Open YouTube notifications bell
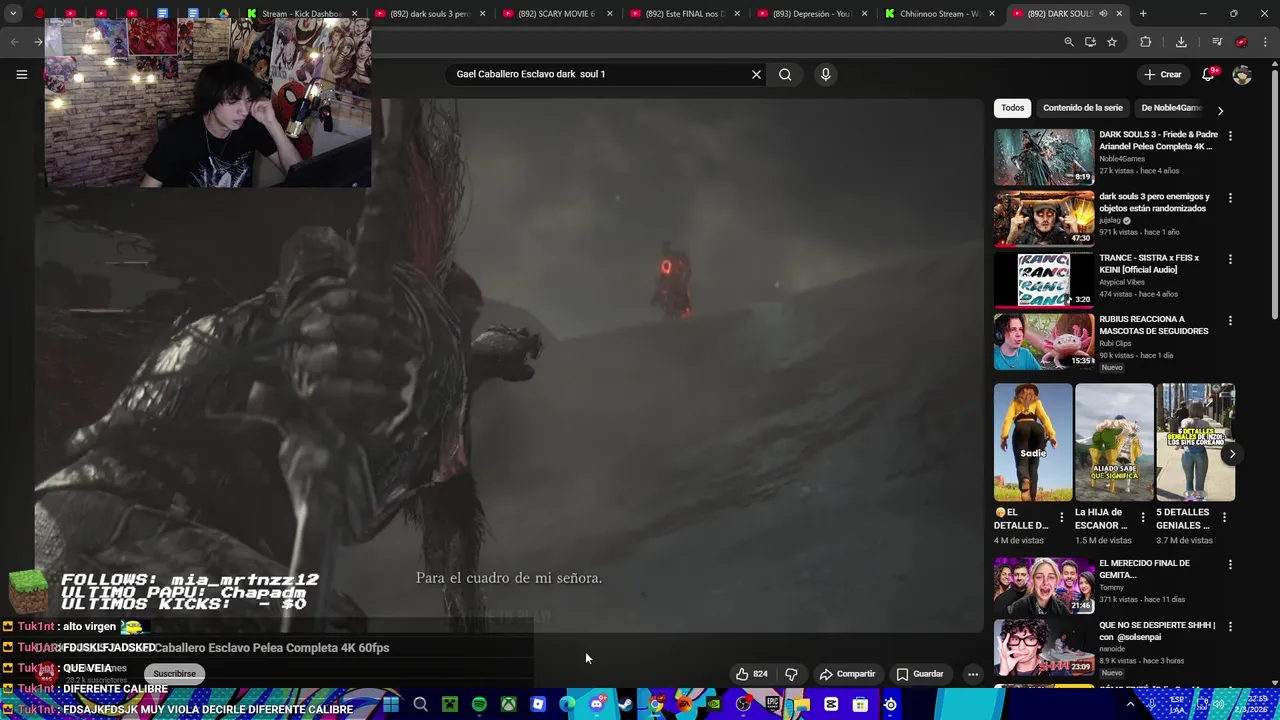The height and width of the screenshot is (720, 1280). pyautogui.click(x=1208, y=74)
